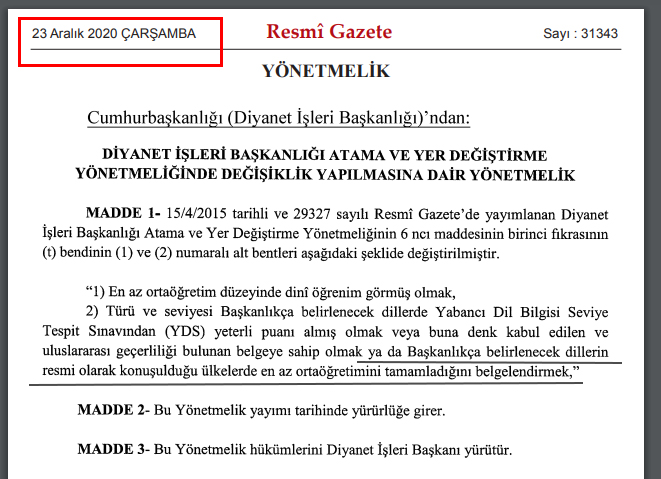The height and width of the screenshot is (479, 661).
Task: Click the sentence "Bu Yönetmelik yayımı tarihinde yürürlüğe girer."
Action: (x=299, y=410)
